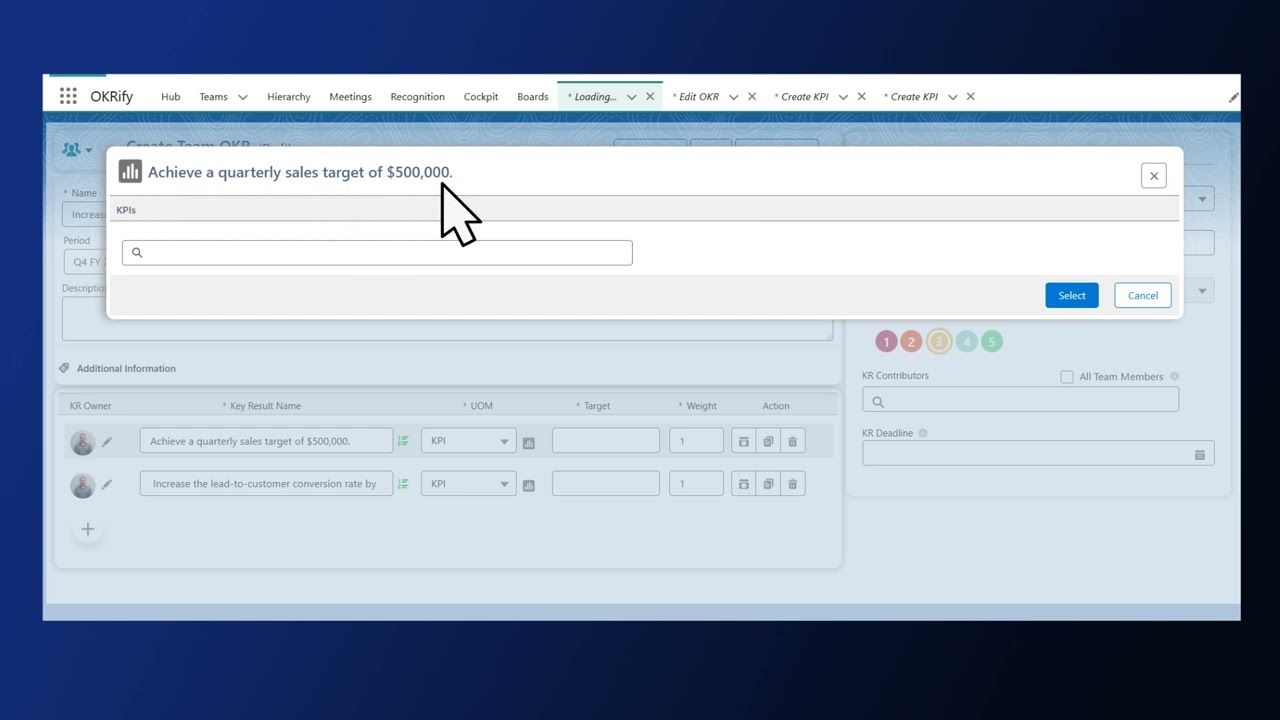Open the Cockpit tab
1280x720 pixels.
[481, 97]
